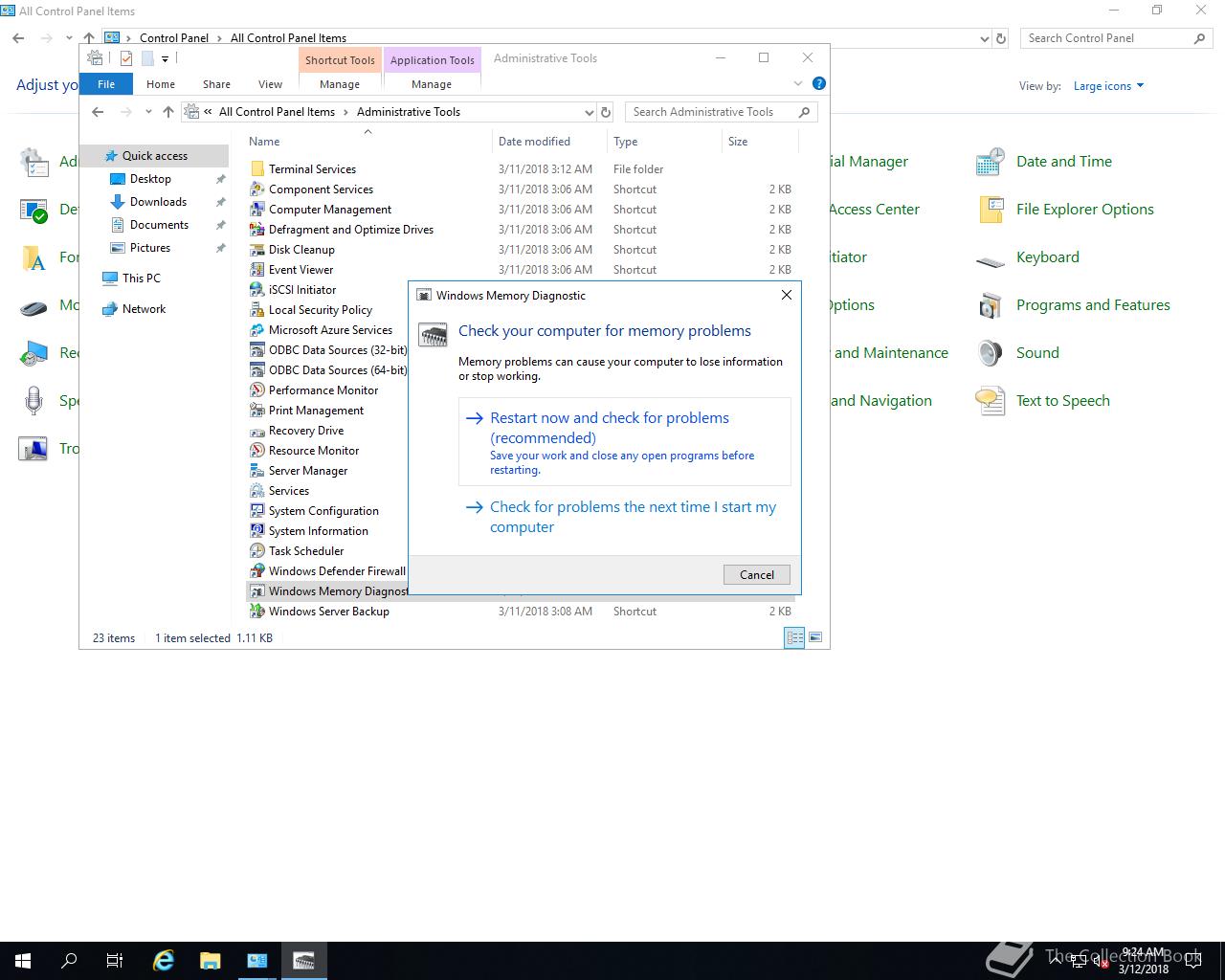Select Network in navigation pane

144,309
